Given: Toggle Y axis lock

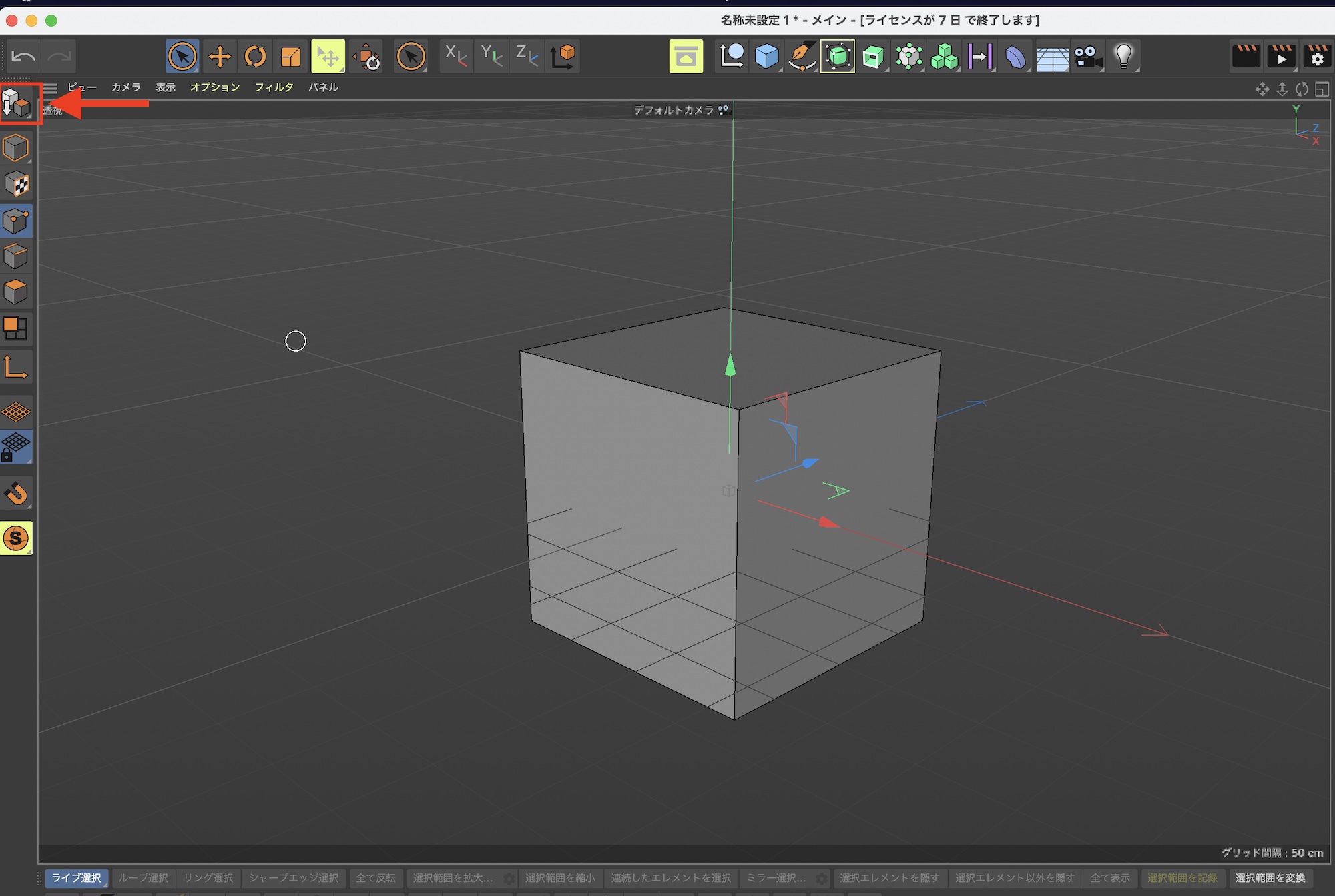Looking at the screenshot, I should coord(491,57).
